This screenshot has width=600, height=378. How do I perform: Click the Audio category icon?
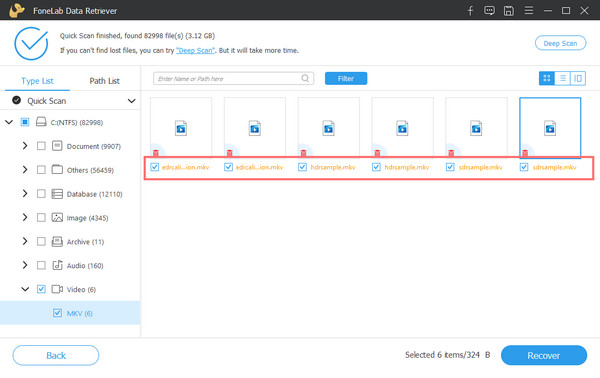tap(57, 265)
